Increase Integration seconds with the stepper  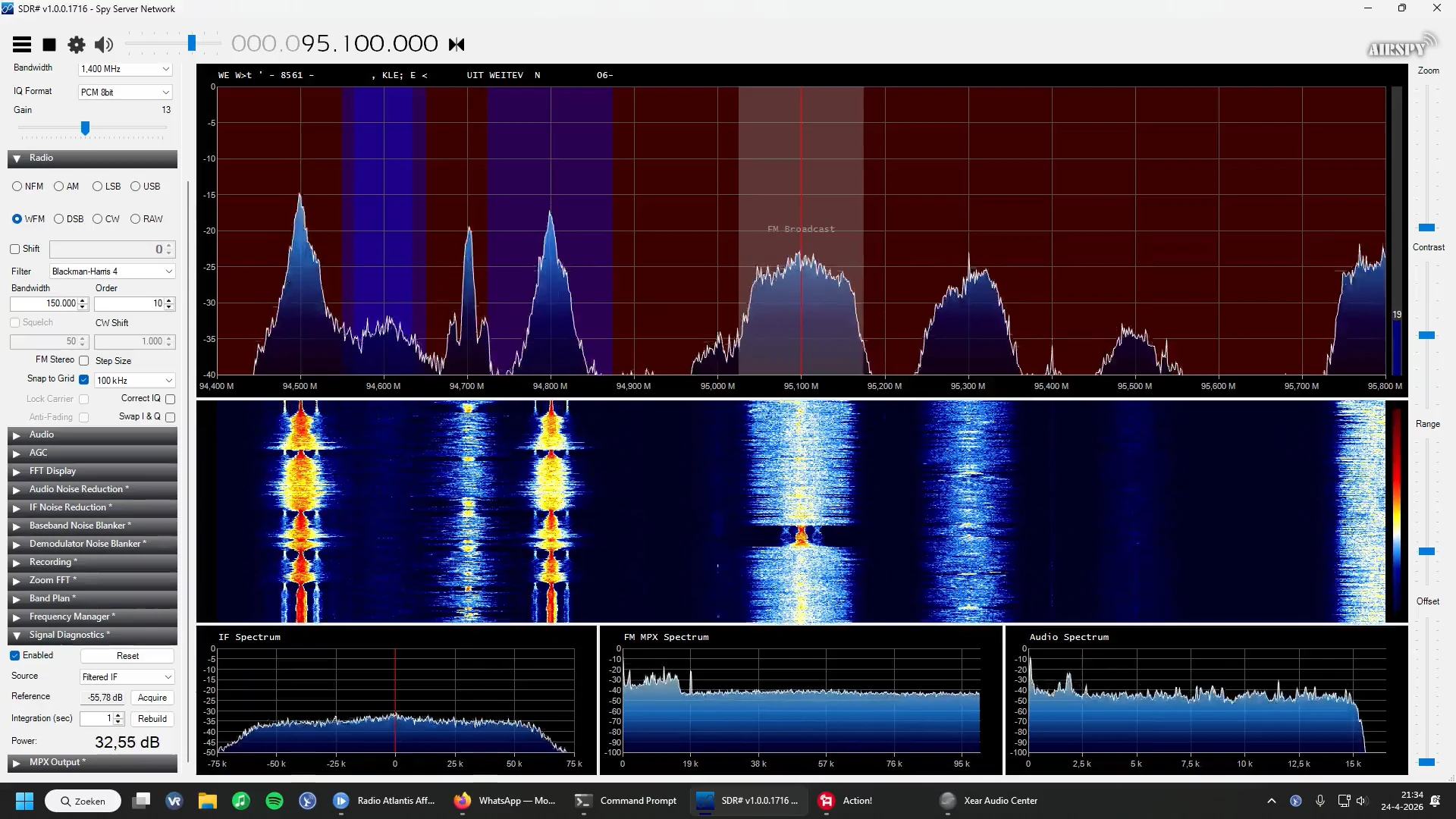118,715
